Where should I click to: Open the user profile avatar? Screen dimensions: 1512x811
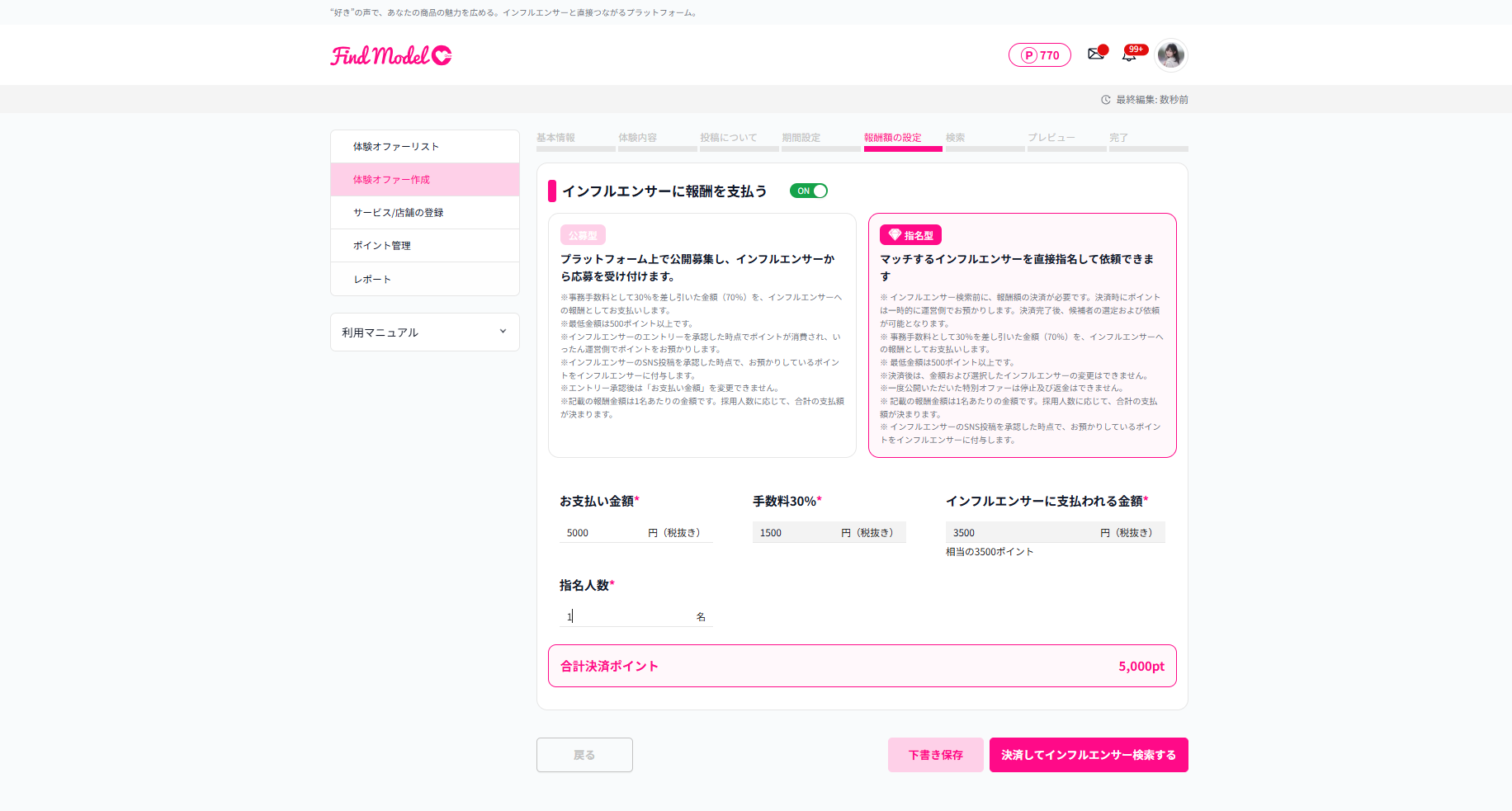tap(1171, 55)
